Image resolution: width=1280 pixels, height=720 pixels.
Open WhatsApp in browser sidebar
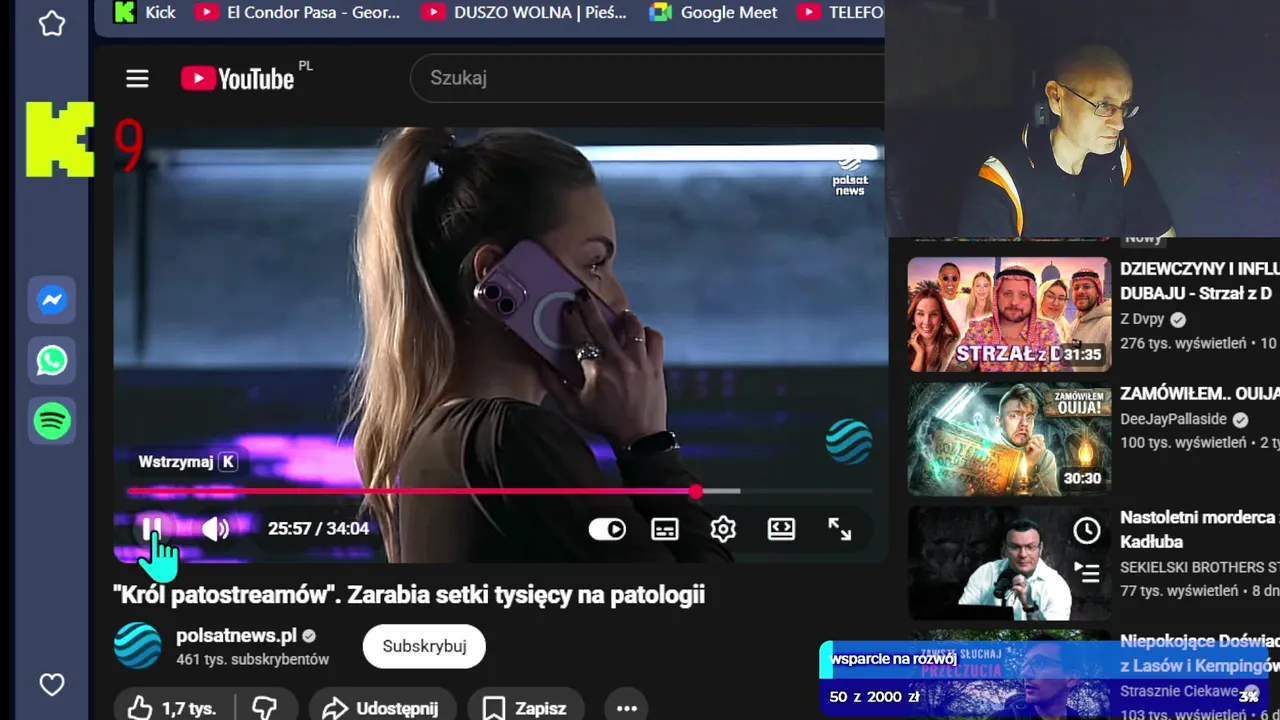click(x=52, y=360)
